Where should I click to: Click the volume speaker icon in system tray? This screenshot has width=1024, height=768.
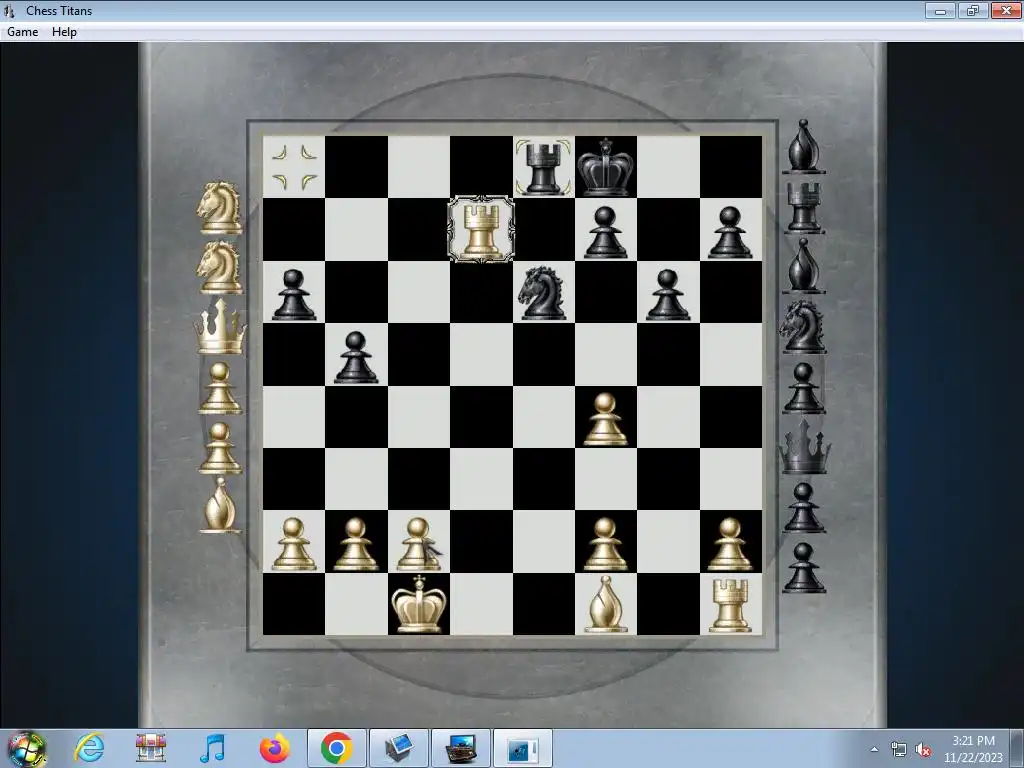[x=923, y=750]
